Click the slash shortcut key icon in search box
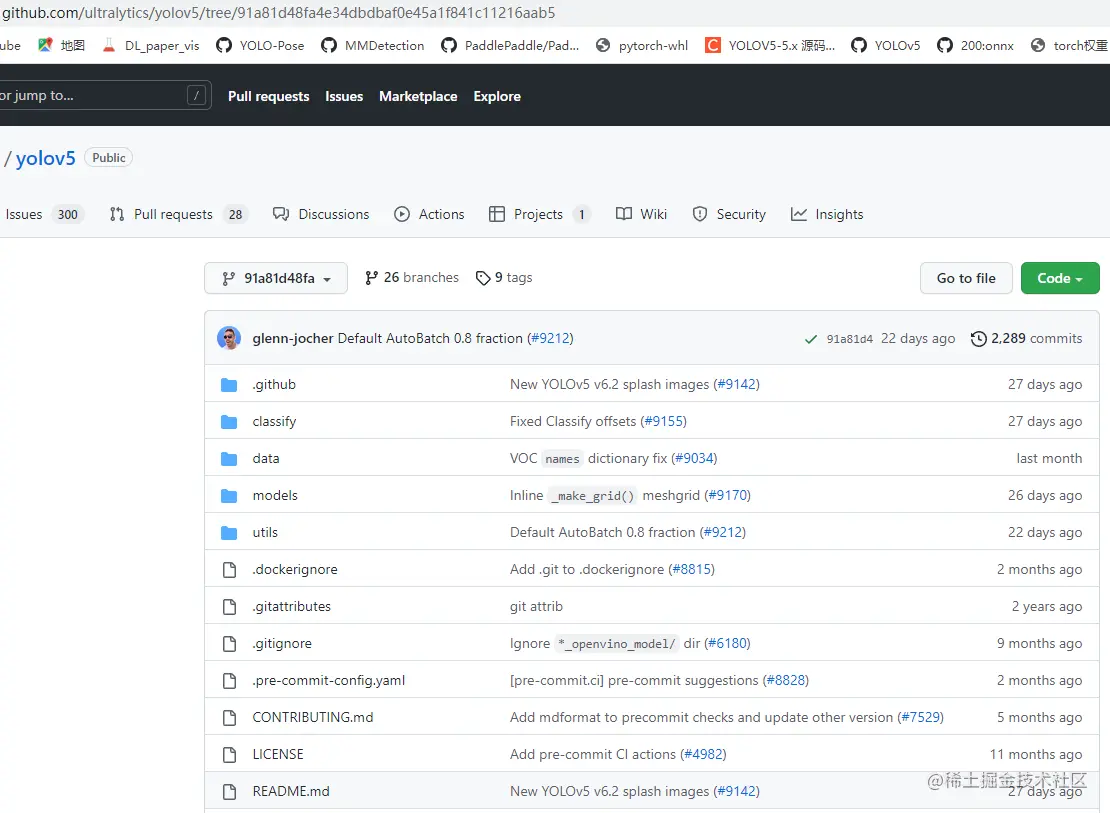 coord(196,95)
